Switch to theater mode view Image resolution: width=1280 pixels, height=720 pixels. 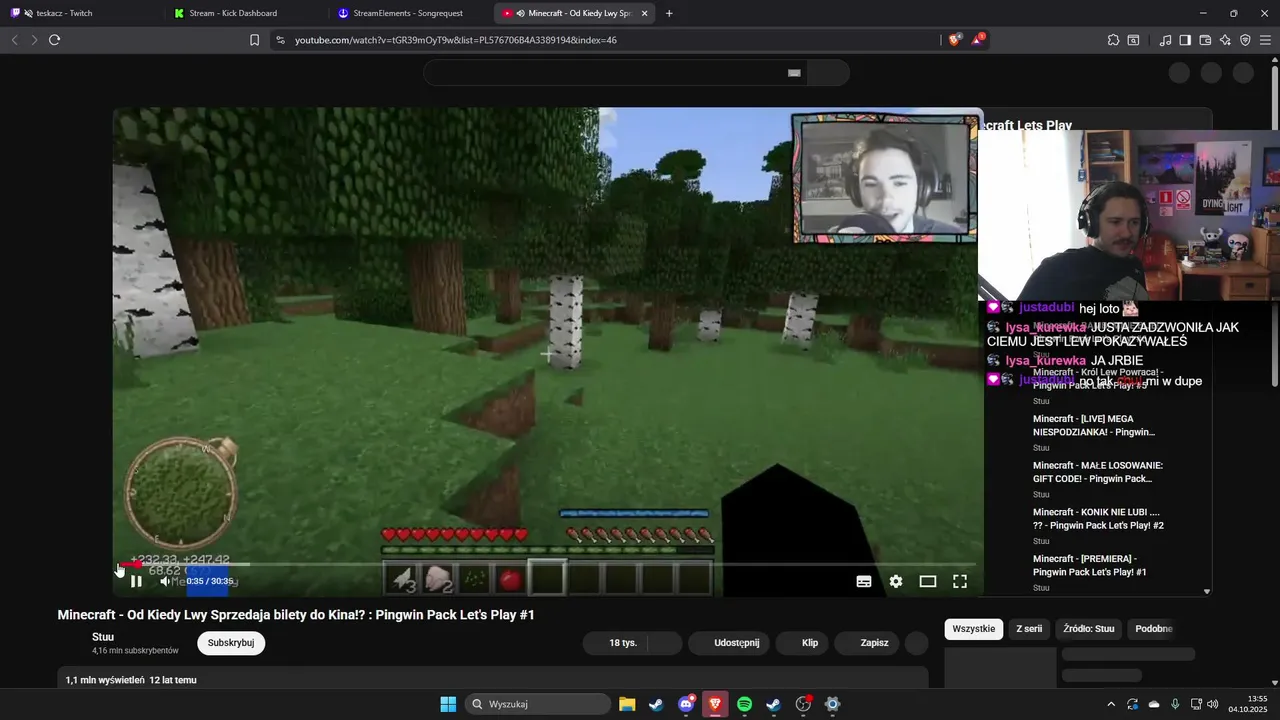(x=928, y=581)
